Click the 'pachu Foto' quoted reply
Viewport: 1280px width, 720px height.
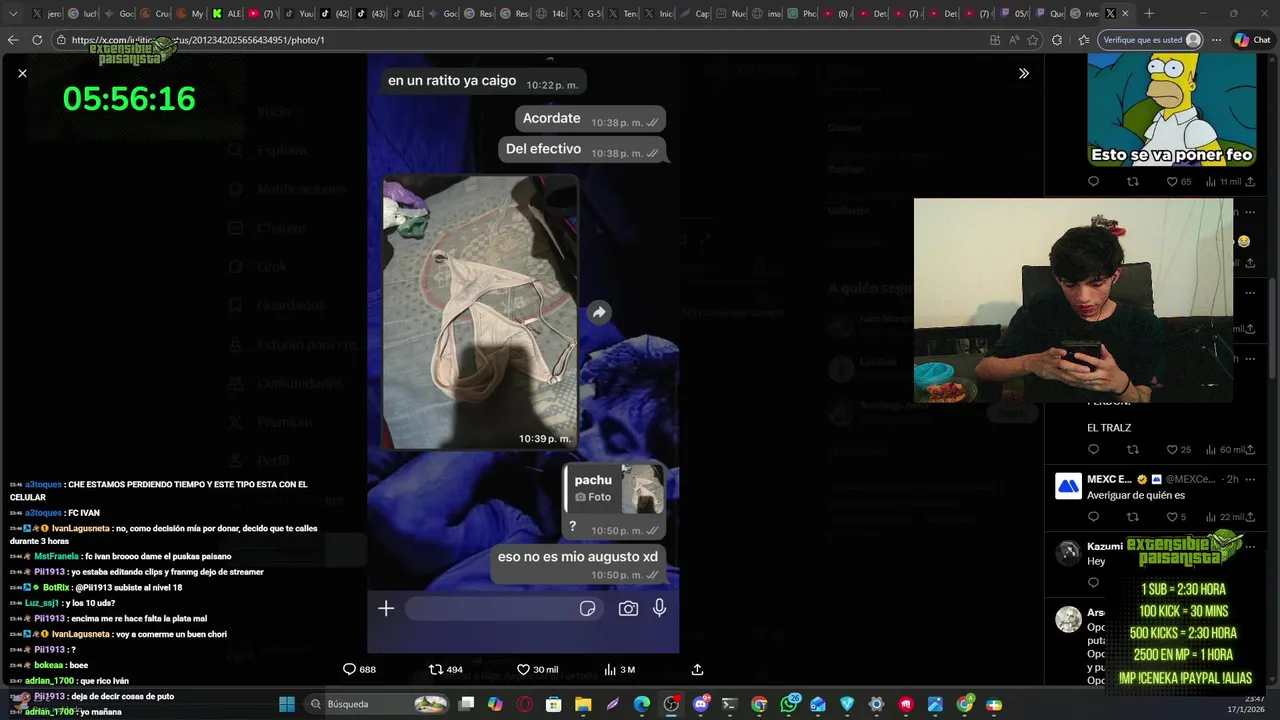615,489
